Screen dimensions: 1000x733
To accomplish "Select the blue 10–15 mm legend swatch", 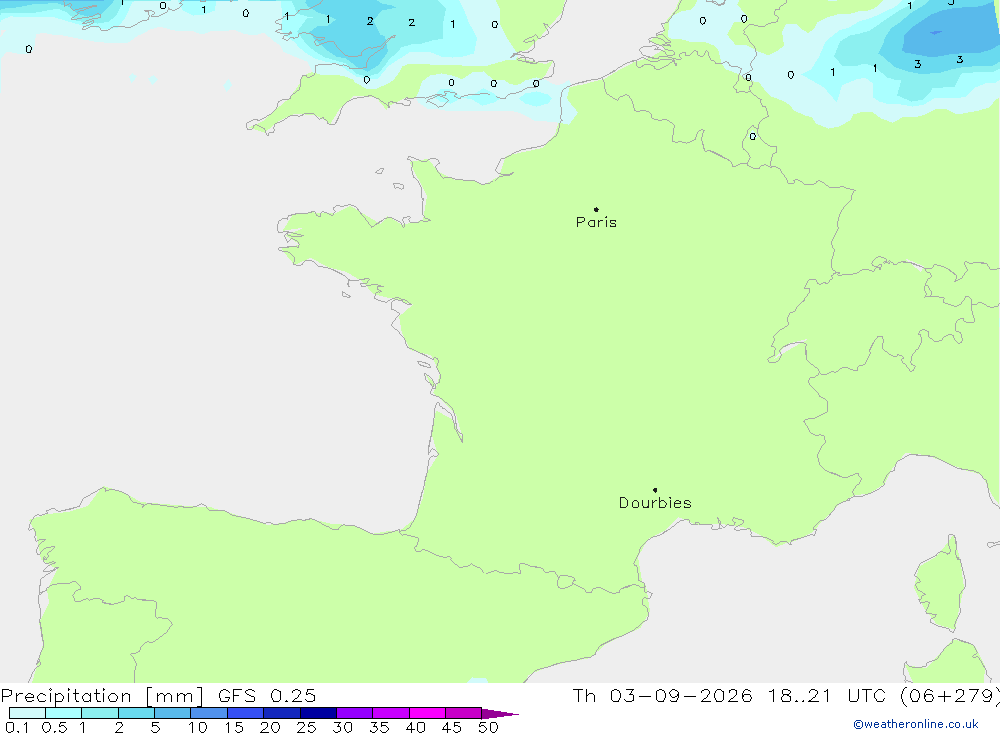I will pyautogui.click(x=209, y=713).
